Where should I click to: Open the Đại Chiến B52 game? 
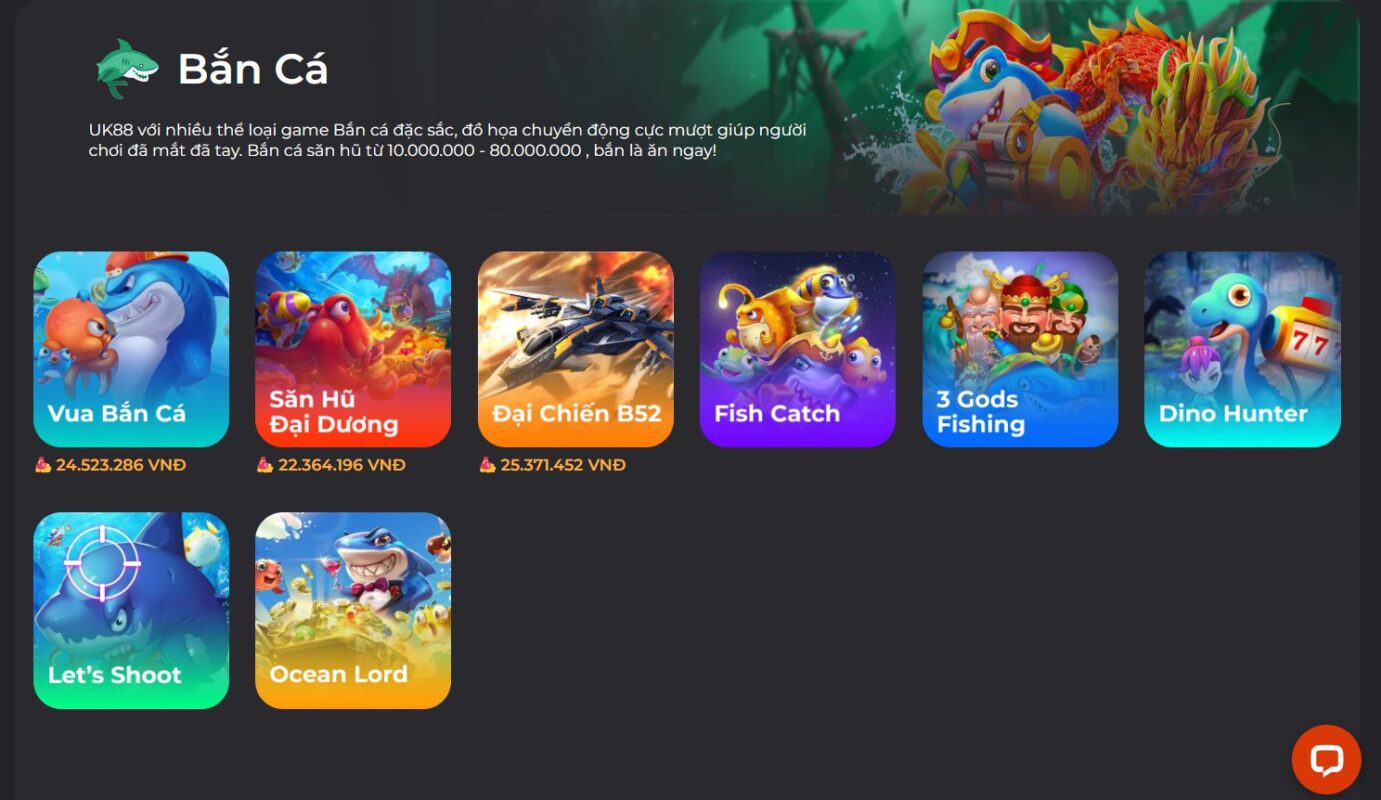click(x=576, y=349)
